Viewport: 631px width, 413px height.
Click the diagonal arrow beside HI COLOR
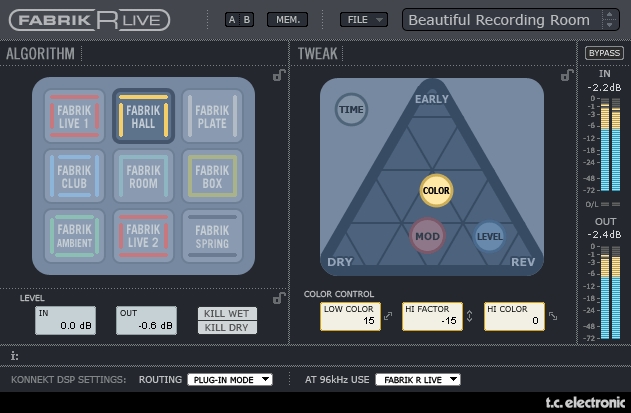(x=553, y=316)
